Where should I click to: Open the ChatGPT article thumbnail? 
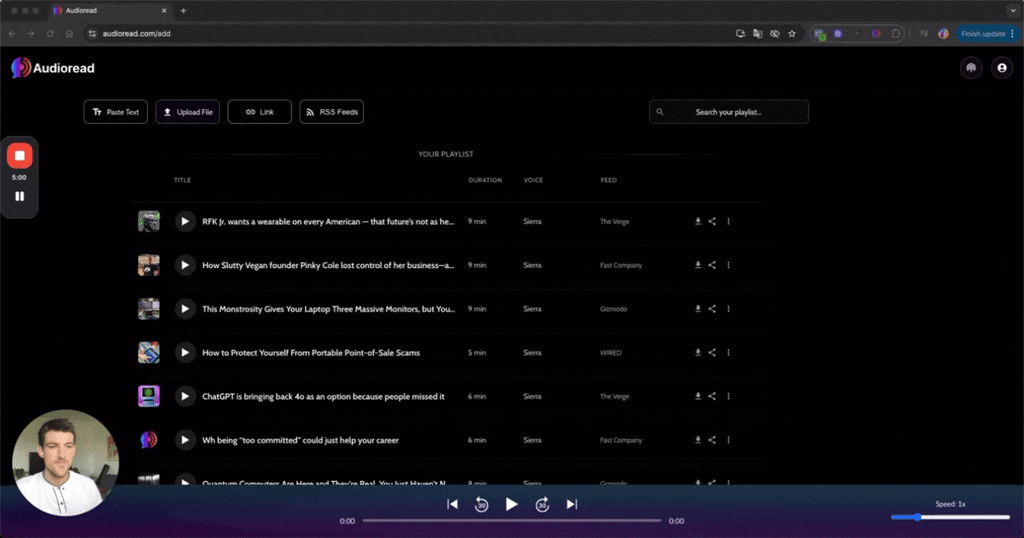(149, 396)
